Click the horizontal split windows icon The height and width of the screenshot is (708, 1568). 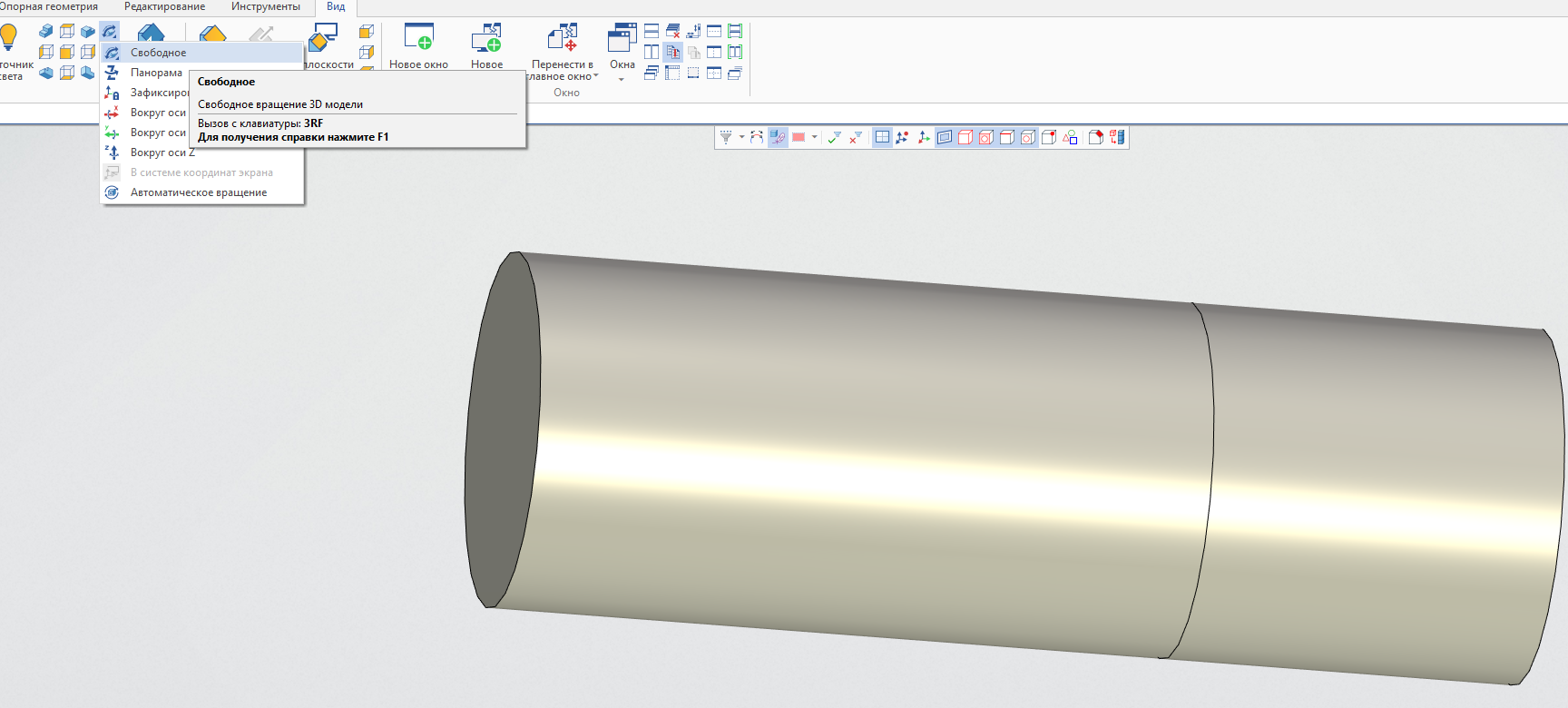652,32
